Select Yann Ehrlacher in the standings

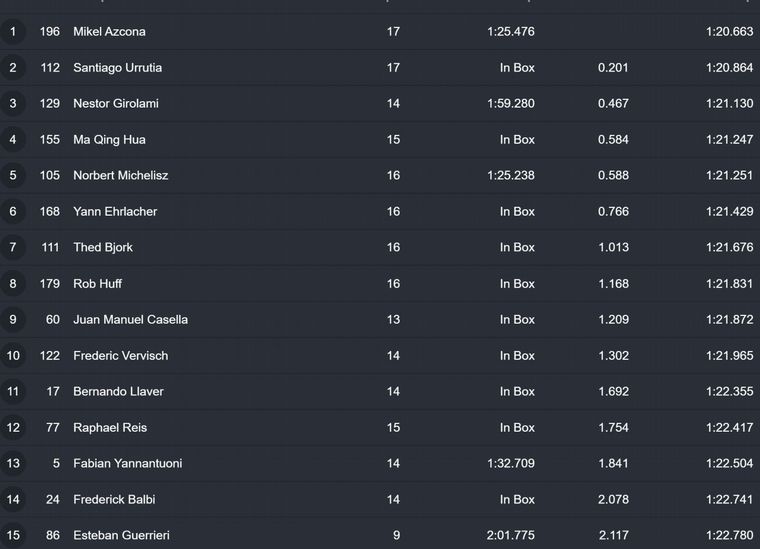point(115,212)
